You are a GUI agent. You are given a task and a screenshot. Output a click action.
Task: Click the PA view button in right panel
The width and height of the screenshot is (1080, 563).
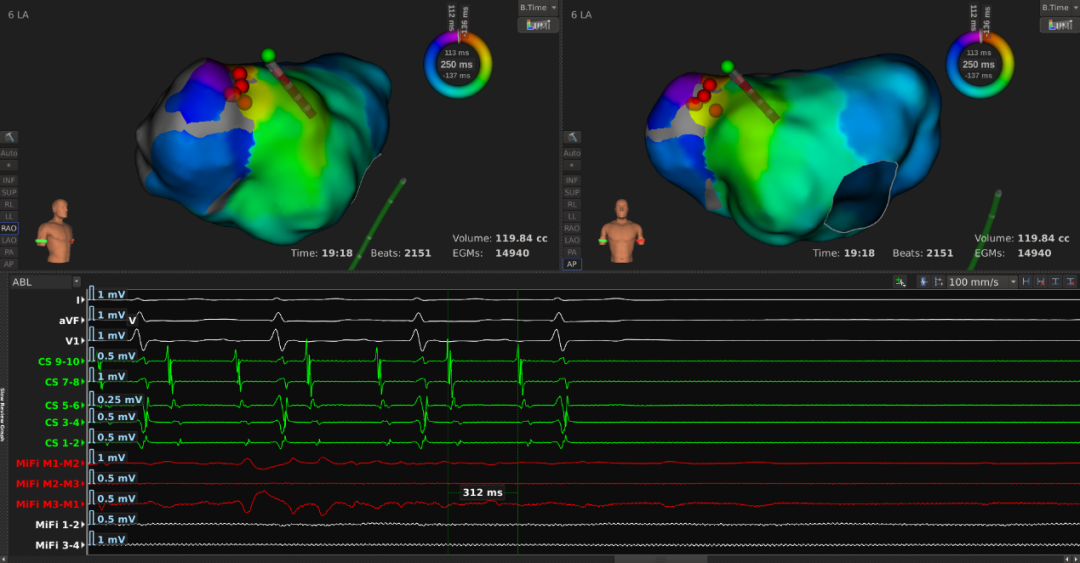click(571, 252)
